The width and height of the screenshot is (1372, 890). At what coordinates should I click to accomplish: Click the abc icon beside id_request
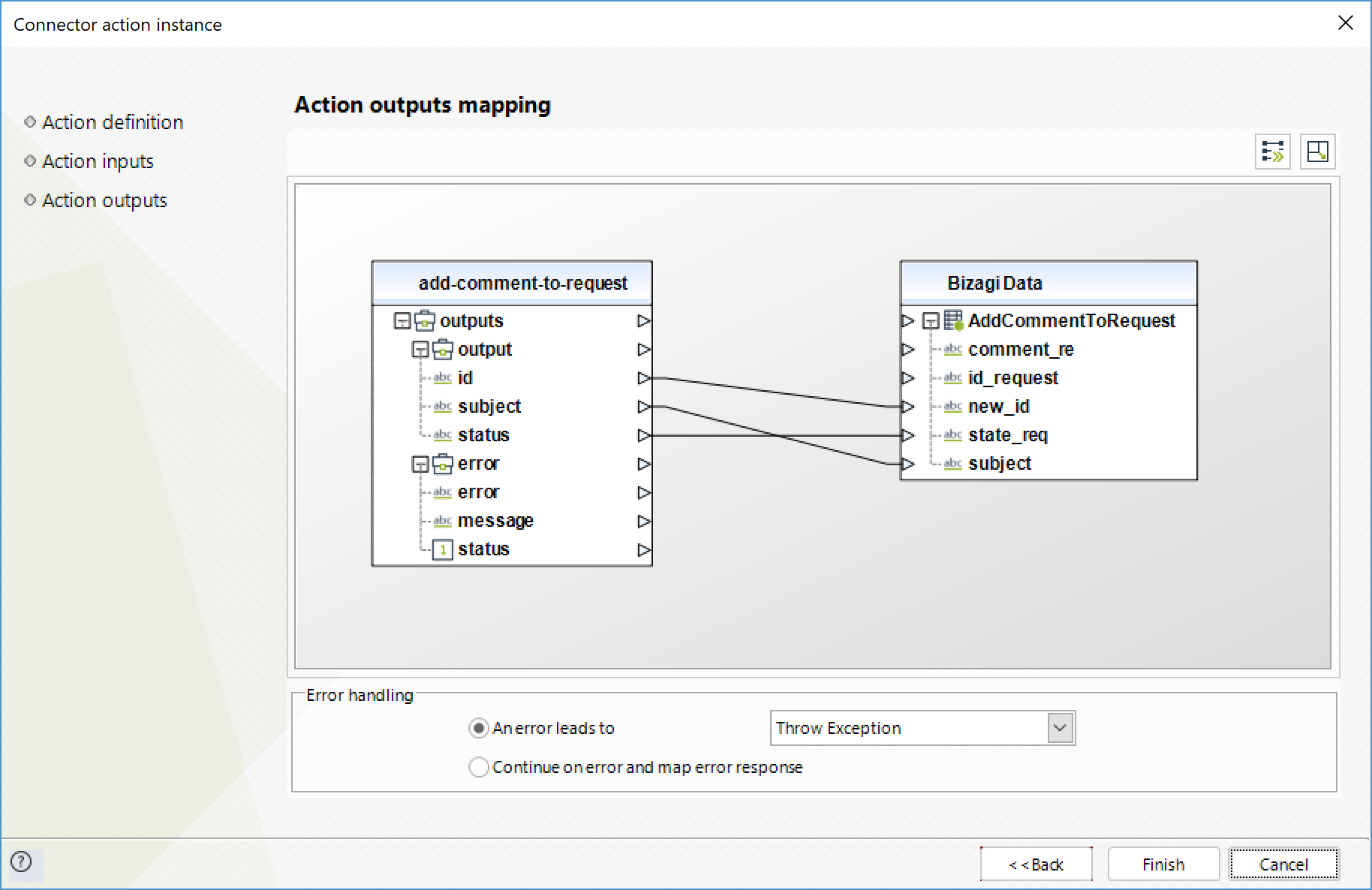coord(953,377)
